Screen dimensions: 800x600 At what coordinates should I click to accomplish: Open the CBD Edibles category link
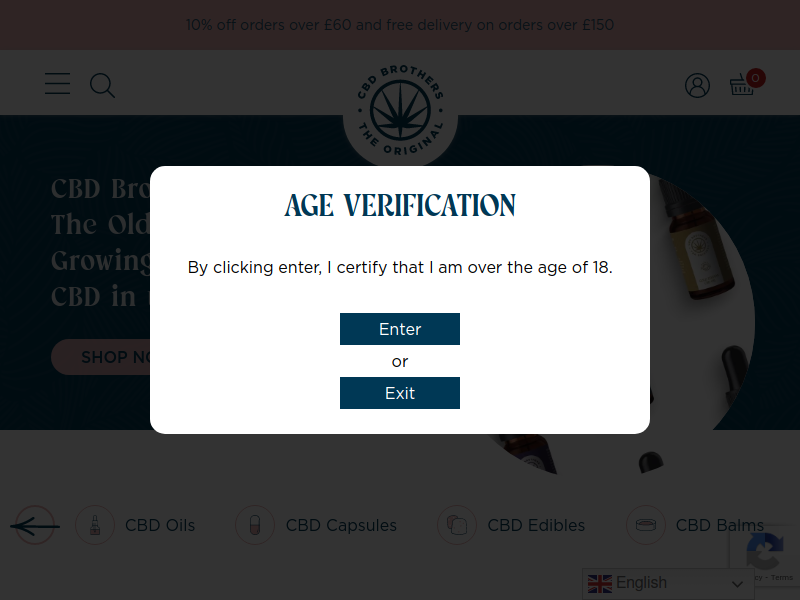click(536, 525)
